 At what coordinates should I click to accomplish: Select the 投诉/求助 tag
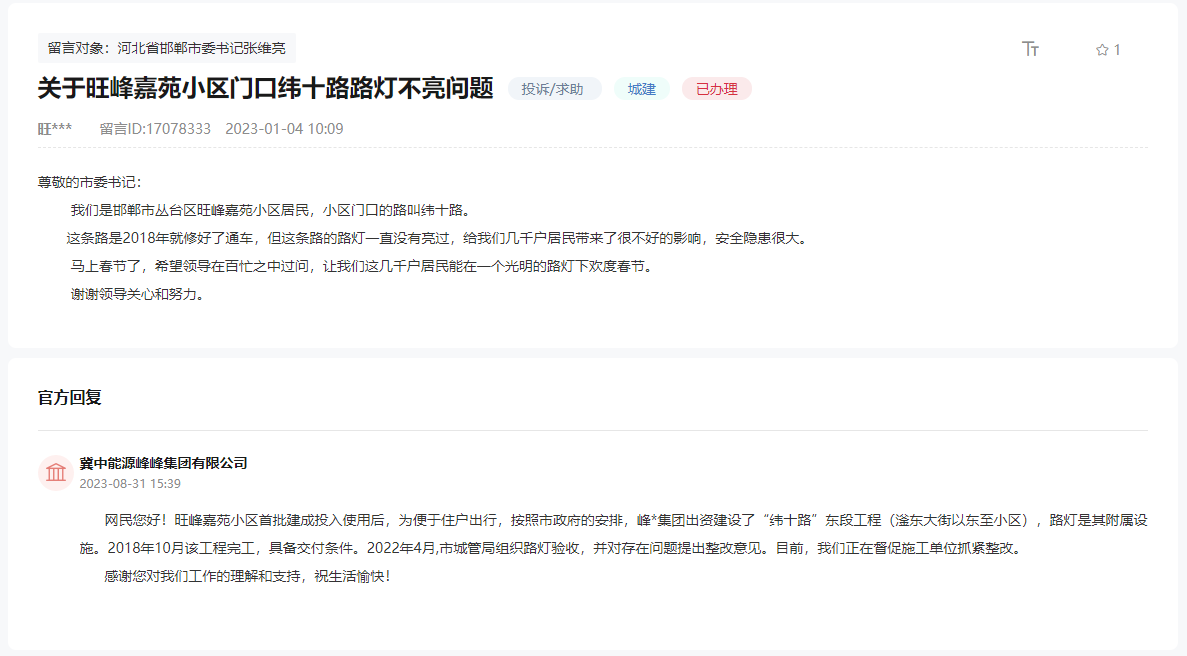coord(553,89)
